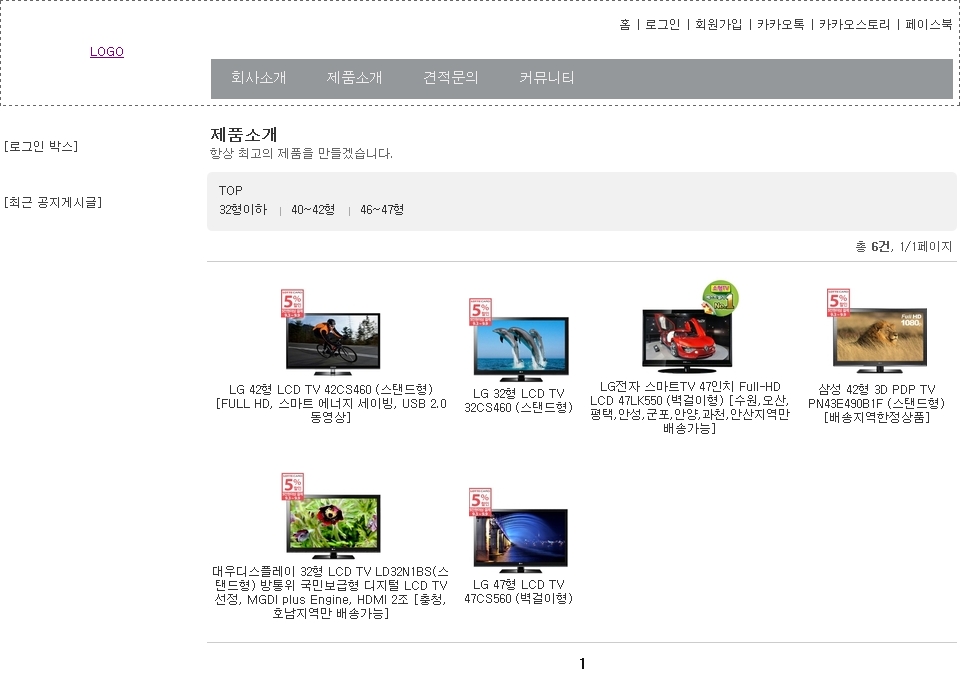Open the 제품소개 menu item
This screenshot has height=678, width=963.
[354, 77]
